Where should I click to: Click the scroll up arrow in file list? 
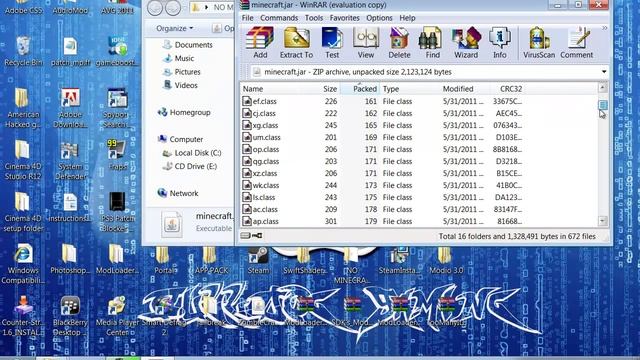click(x=603, y=87)
